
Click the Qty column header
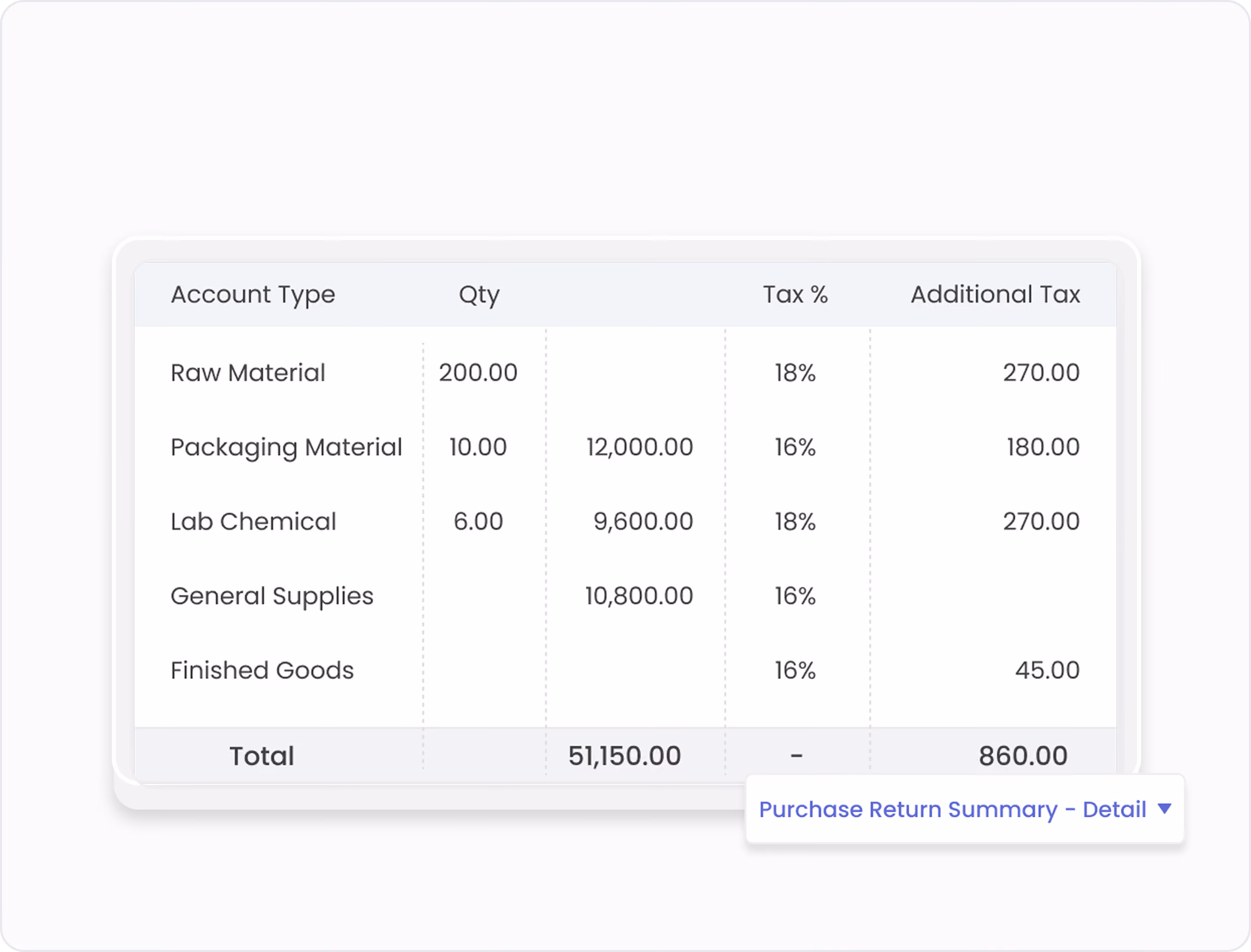point(480,294)
